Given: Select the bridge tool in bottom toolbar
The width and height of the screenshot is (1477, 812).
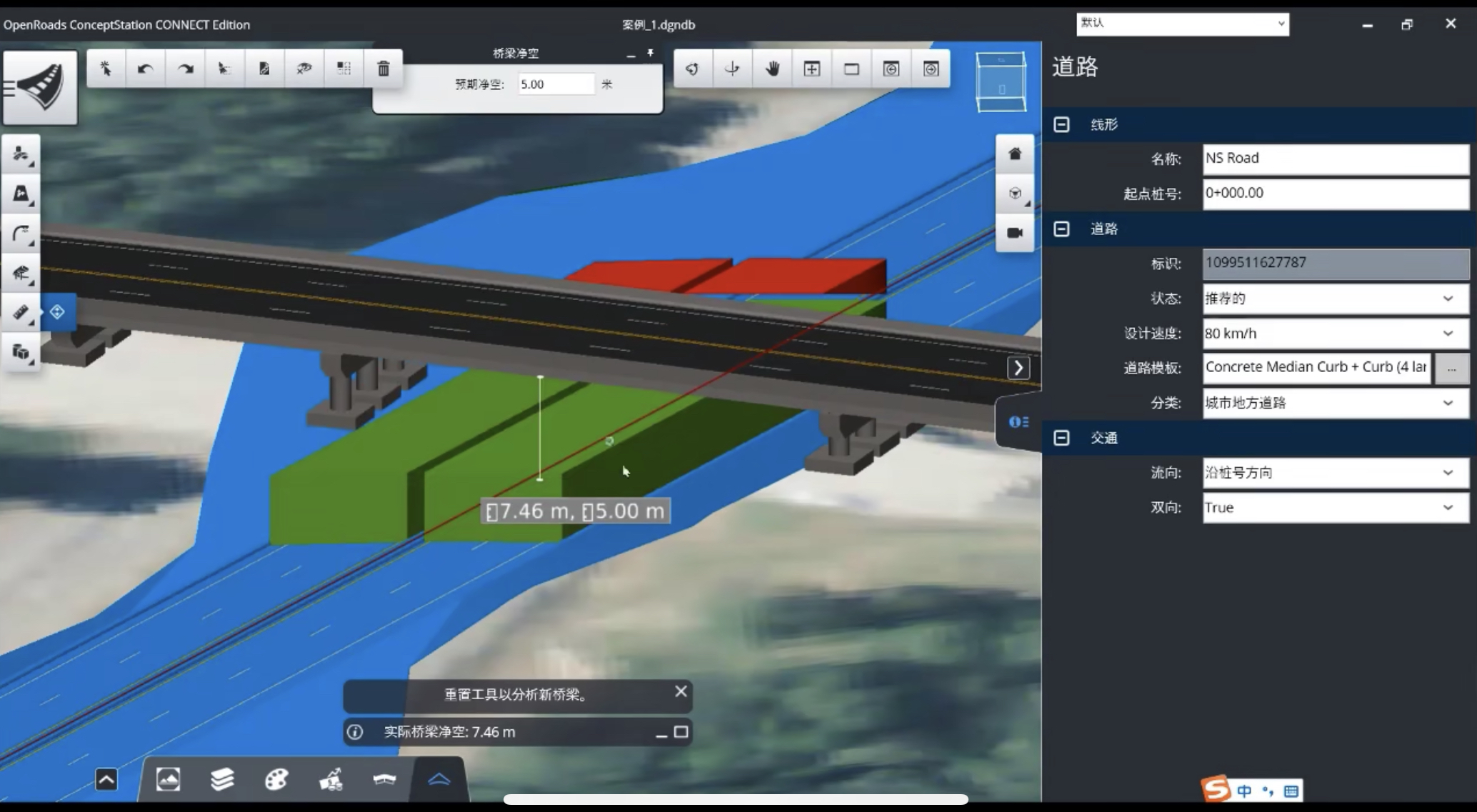Looking at the screenshot, I should coord(385,779).
